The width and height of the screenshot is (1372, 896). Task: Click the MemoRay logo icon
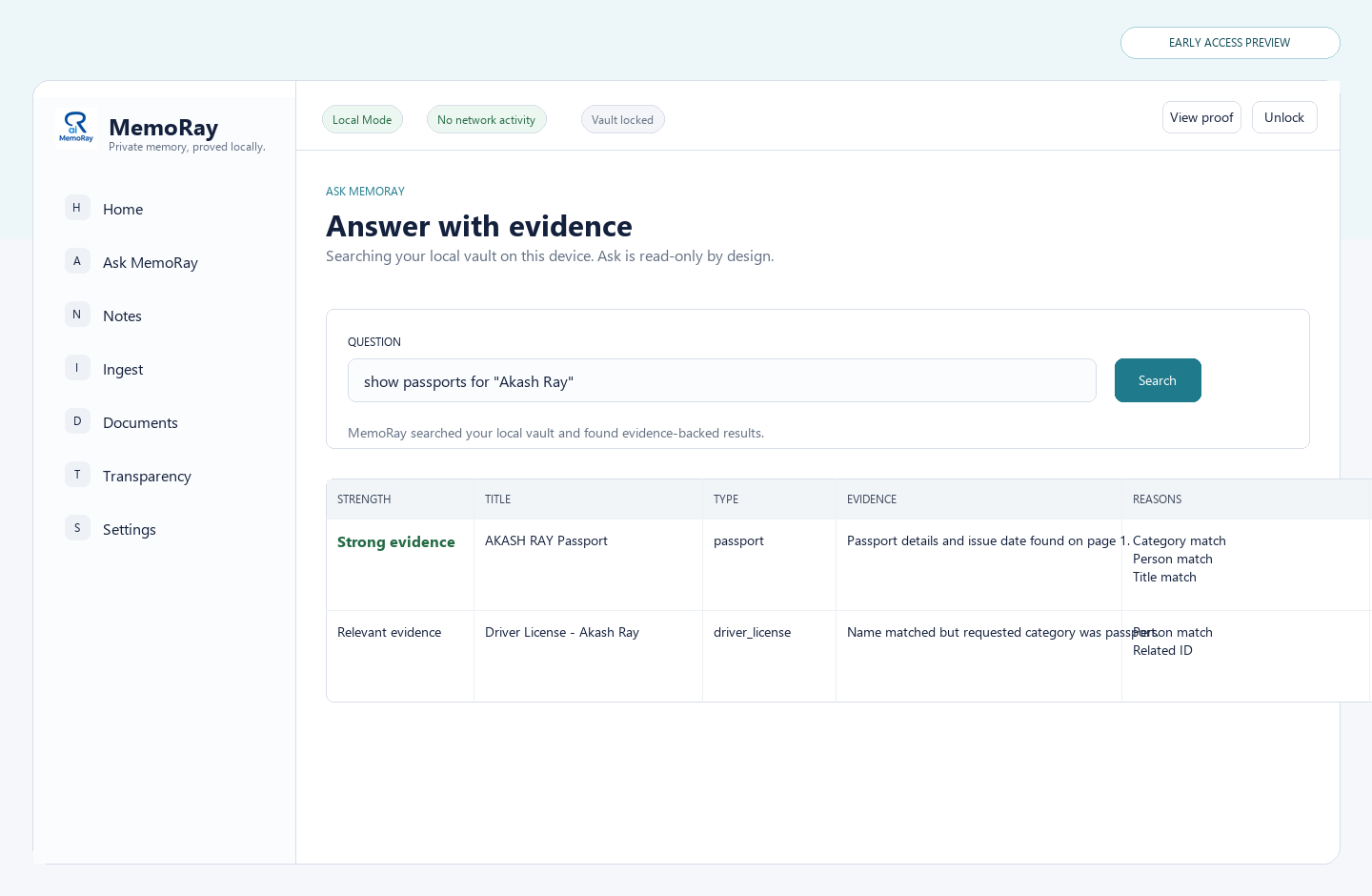coord(76,128)
